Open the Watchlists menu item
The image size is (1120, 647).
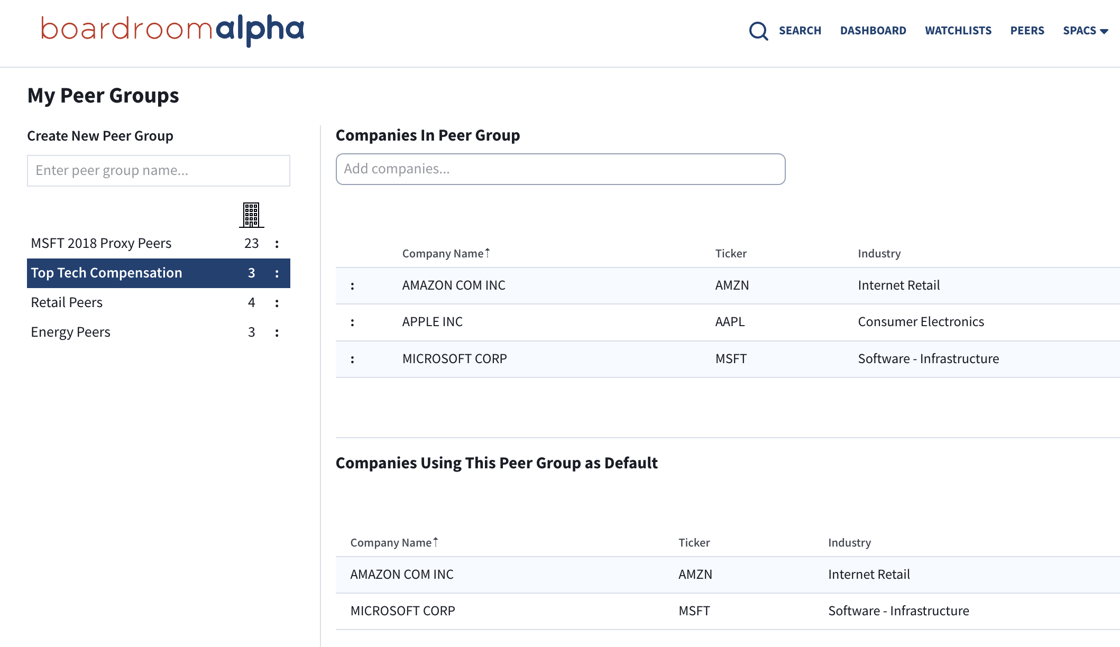tap(958, 31)
